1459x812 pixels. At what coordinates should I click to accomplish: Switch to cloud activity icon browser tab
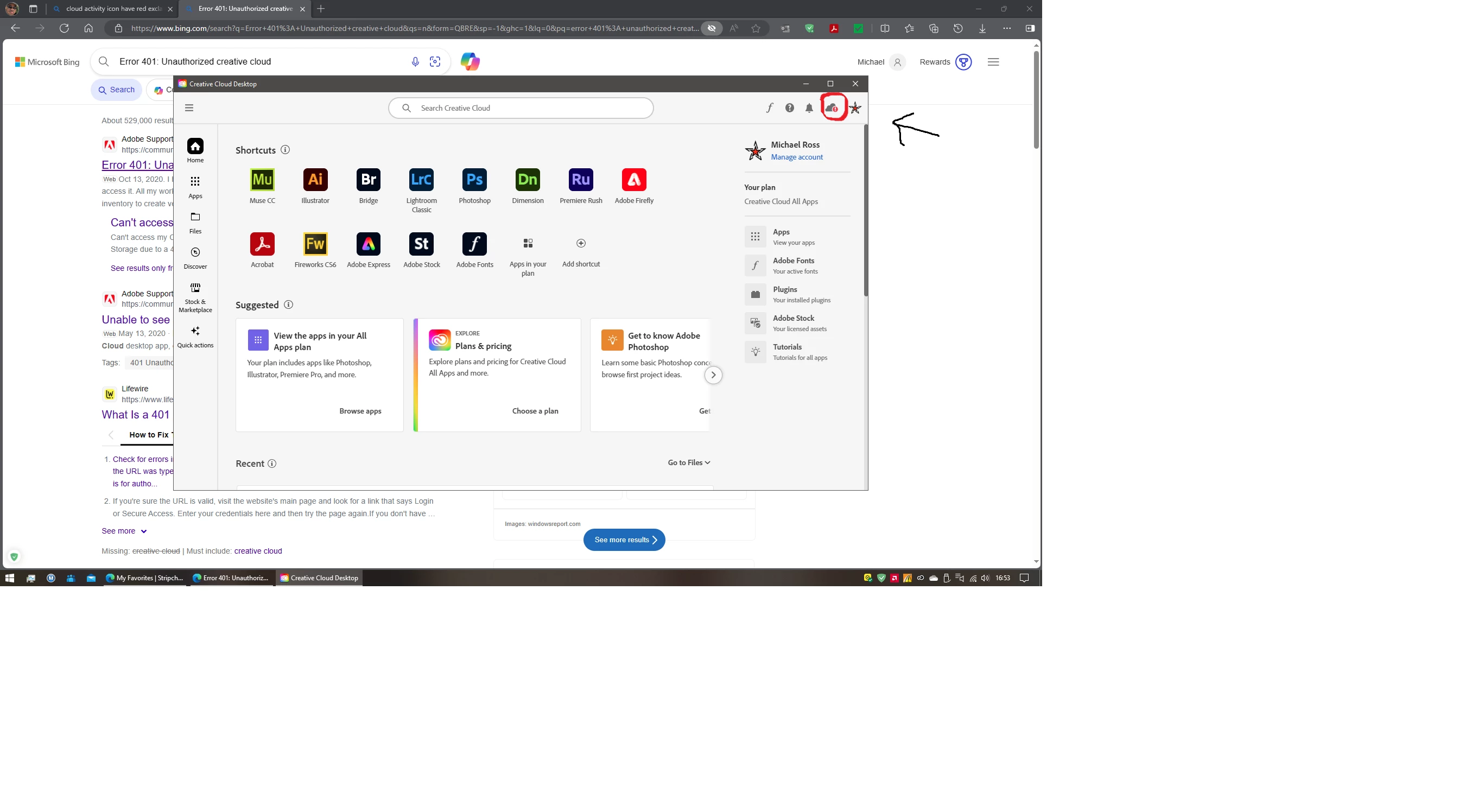[x=112, y=9]
